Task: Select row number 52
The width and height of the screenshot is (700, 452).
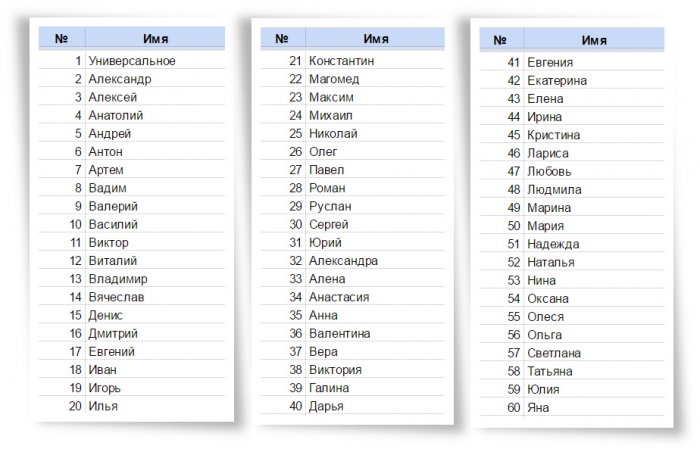Action: (x=514, y=262)
